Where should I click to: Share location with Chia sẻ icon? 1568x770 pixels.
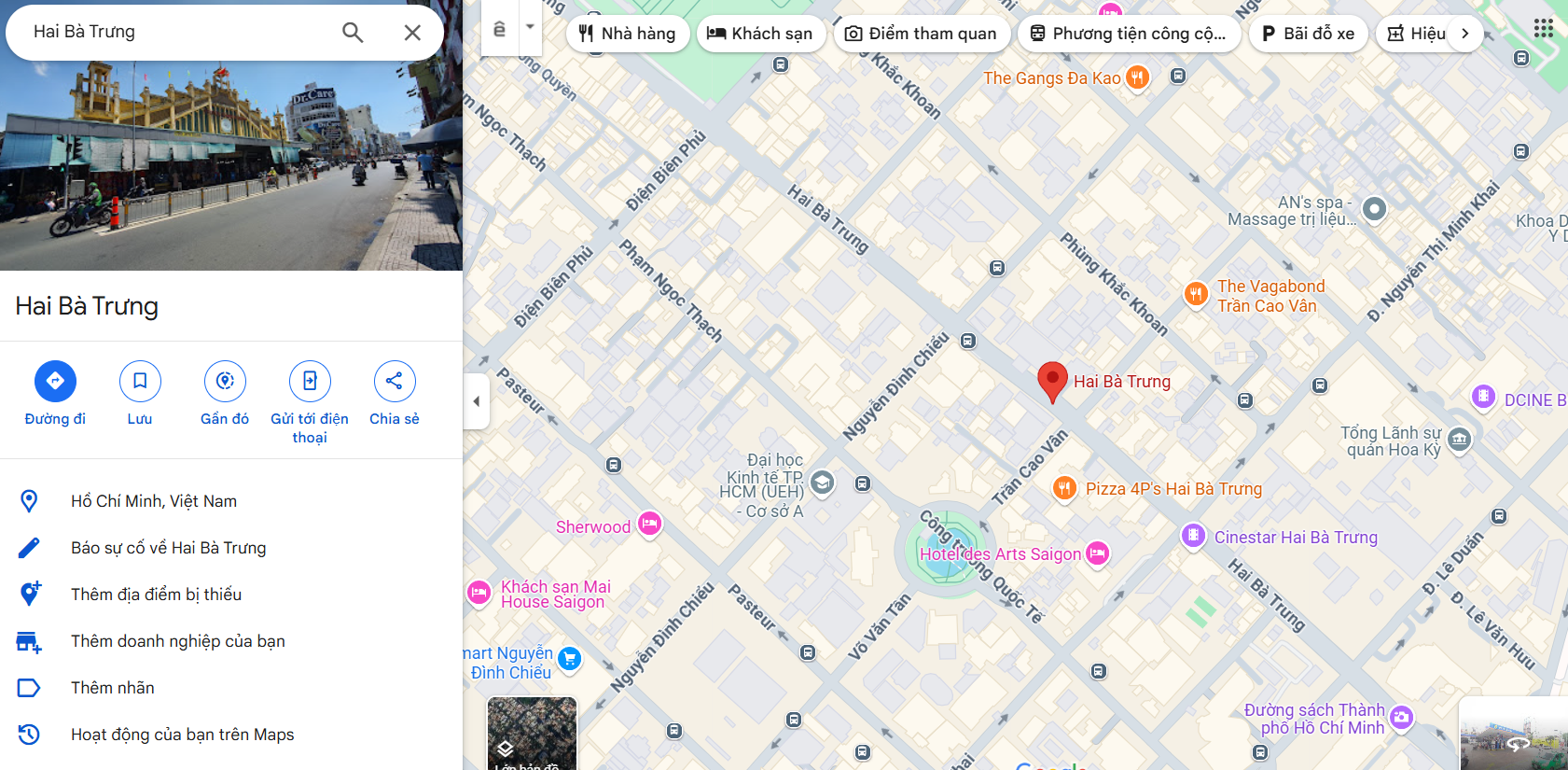coord(395,381)
